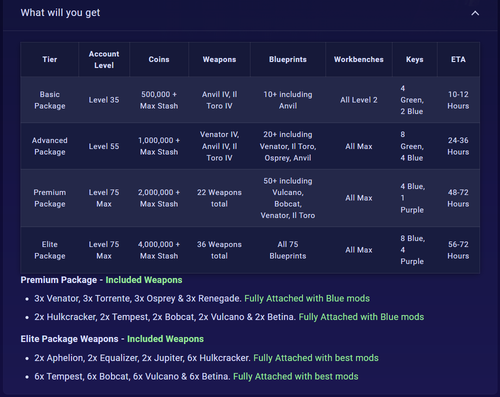Screen dimensions: 500x397
Task: Click the 'All Level 2' workbenches cell
Action: [x=359, y=100]
